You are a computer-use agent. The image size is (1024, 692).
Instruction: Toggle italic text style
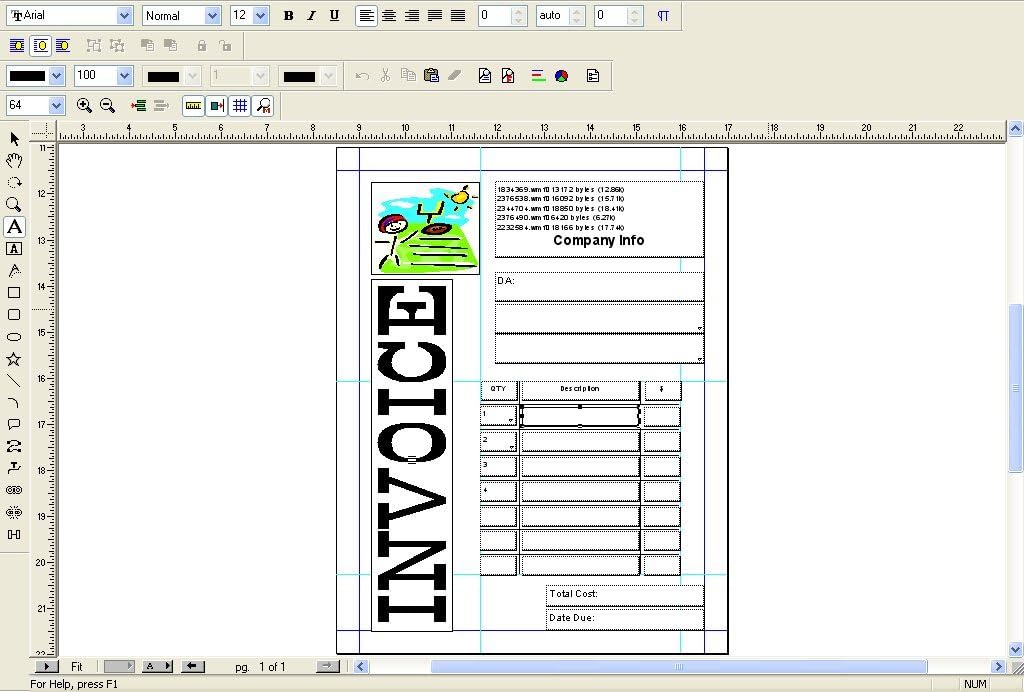click(311, 16)
